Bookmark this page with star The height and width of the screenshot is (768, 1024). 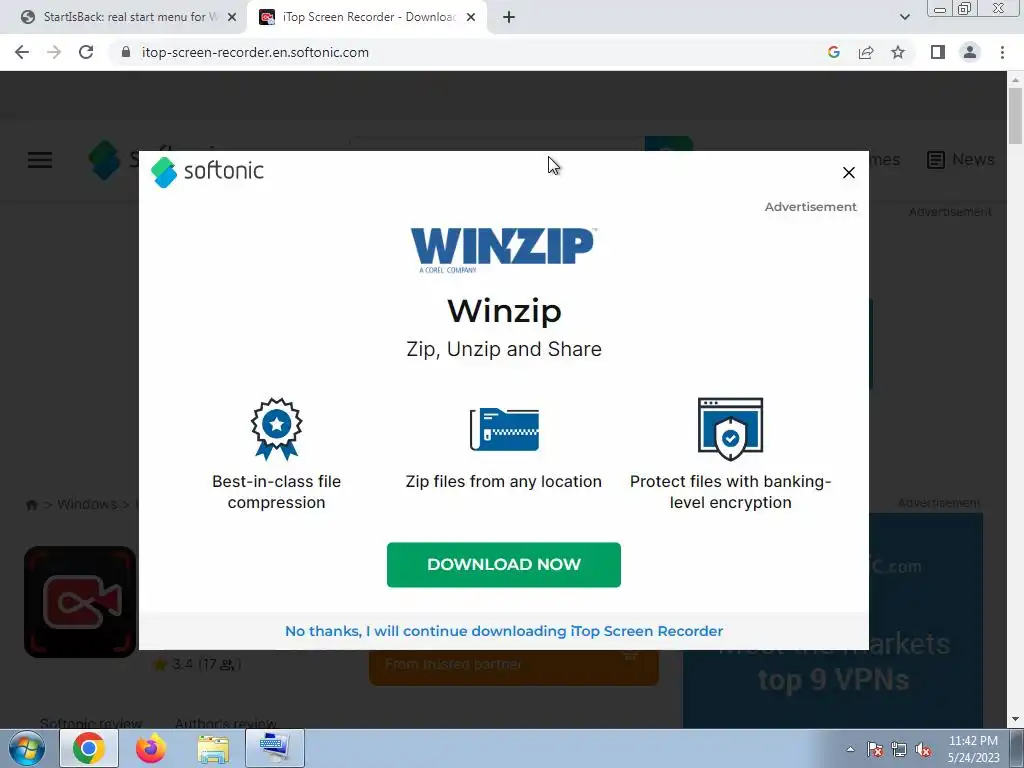(x=898, y=52)
